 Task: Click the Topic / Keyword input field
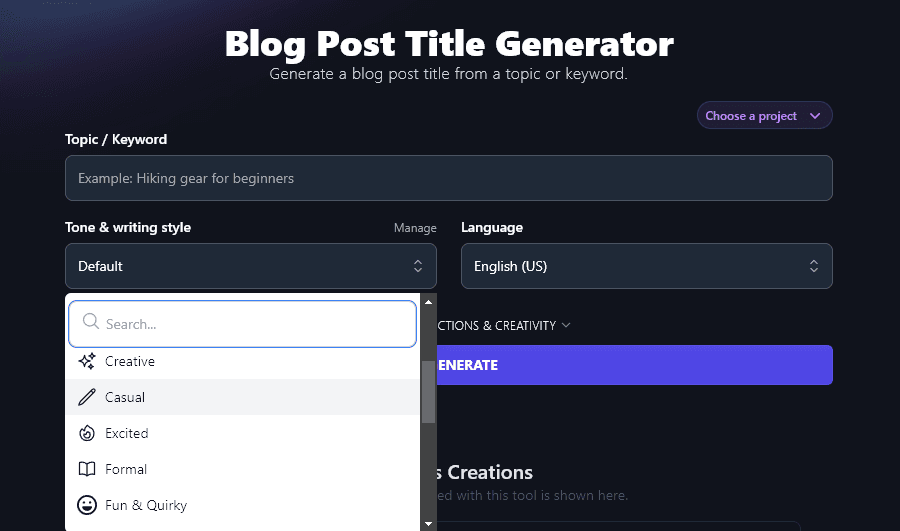click(448, 178)
